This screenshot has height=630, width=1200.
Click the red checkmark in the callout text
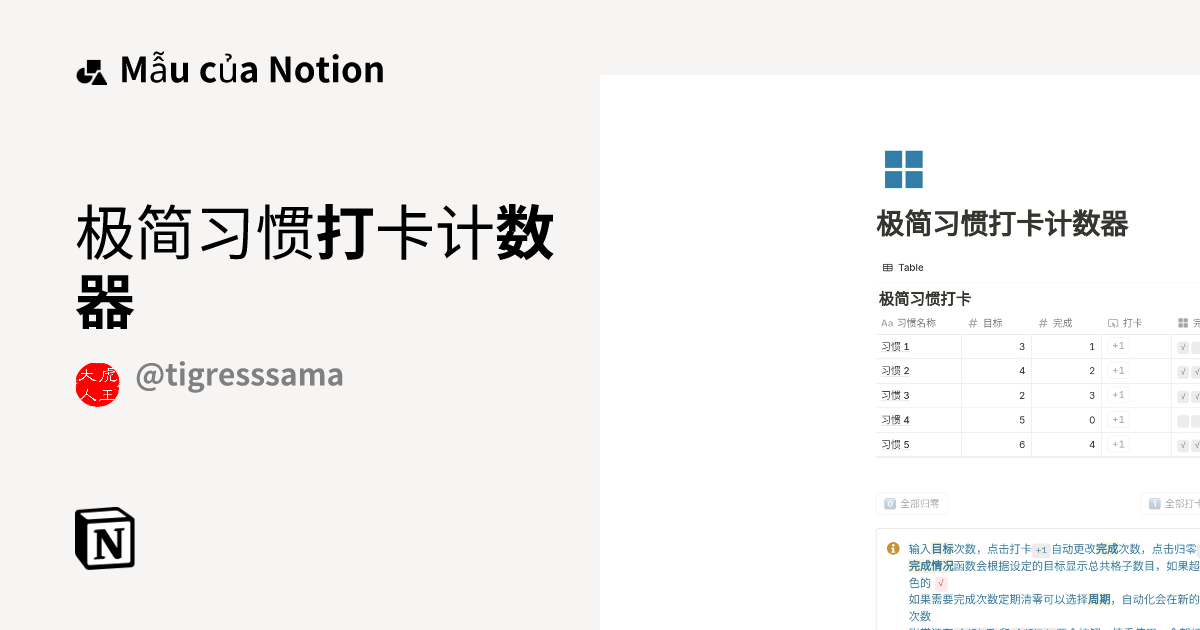pos(940,583)
